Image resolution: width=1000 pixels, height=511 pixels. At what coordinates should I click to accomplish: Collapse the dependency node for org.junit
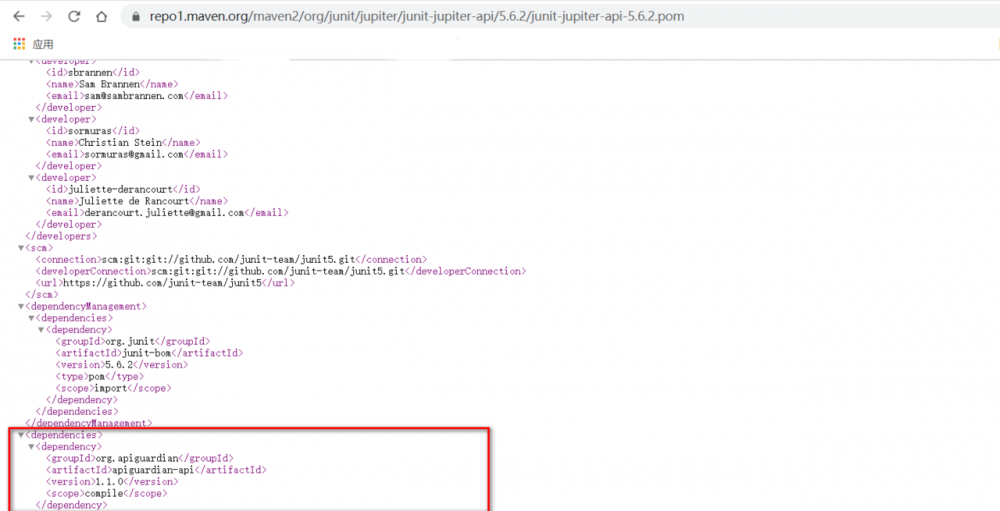[41, 330]
